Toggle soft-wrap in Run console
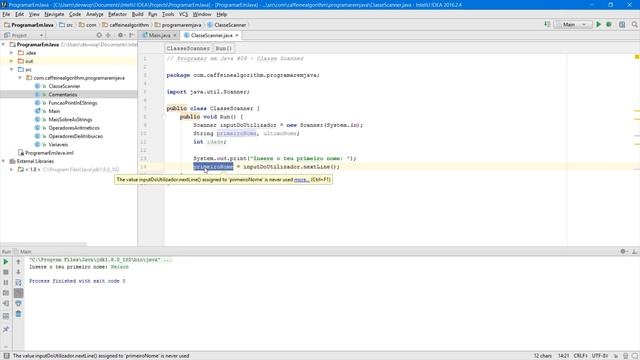The height and width of the screenshot is (360, 640). (x=18, y=282)
